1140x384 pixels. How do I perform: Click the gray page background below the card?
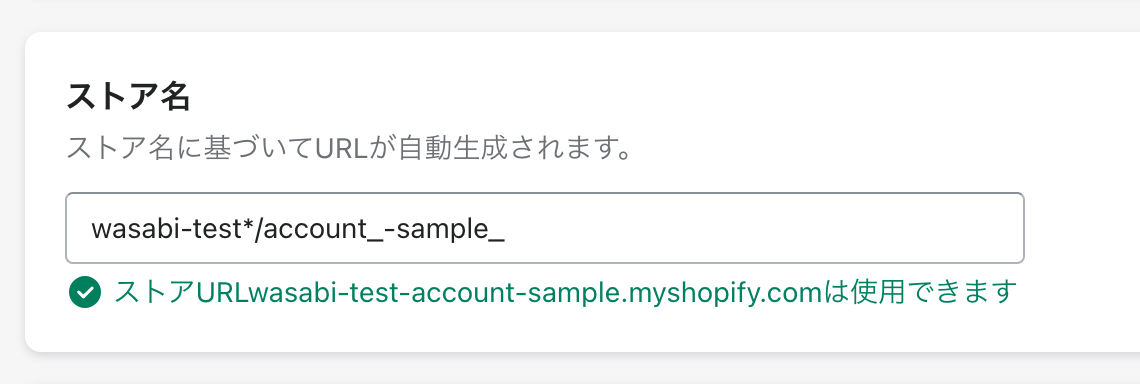click(x=570, y=369)
